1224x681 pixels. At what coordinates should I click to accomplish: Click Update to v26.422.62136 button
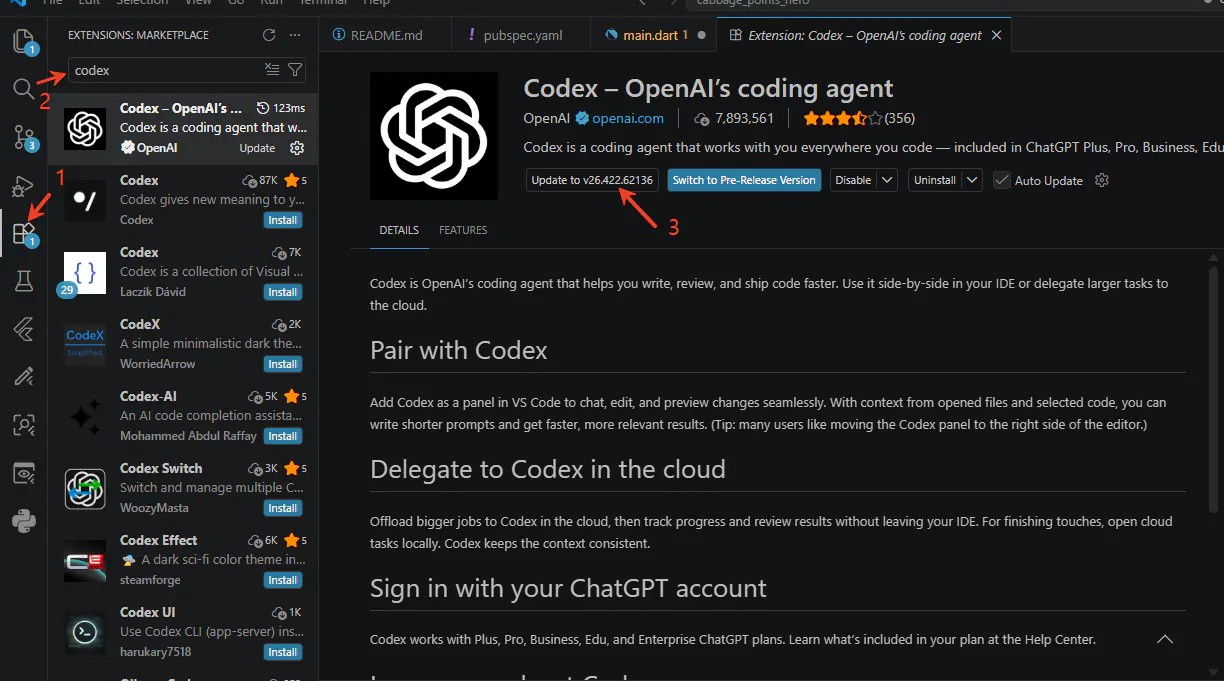click(592, 180)
